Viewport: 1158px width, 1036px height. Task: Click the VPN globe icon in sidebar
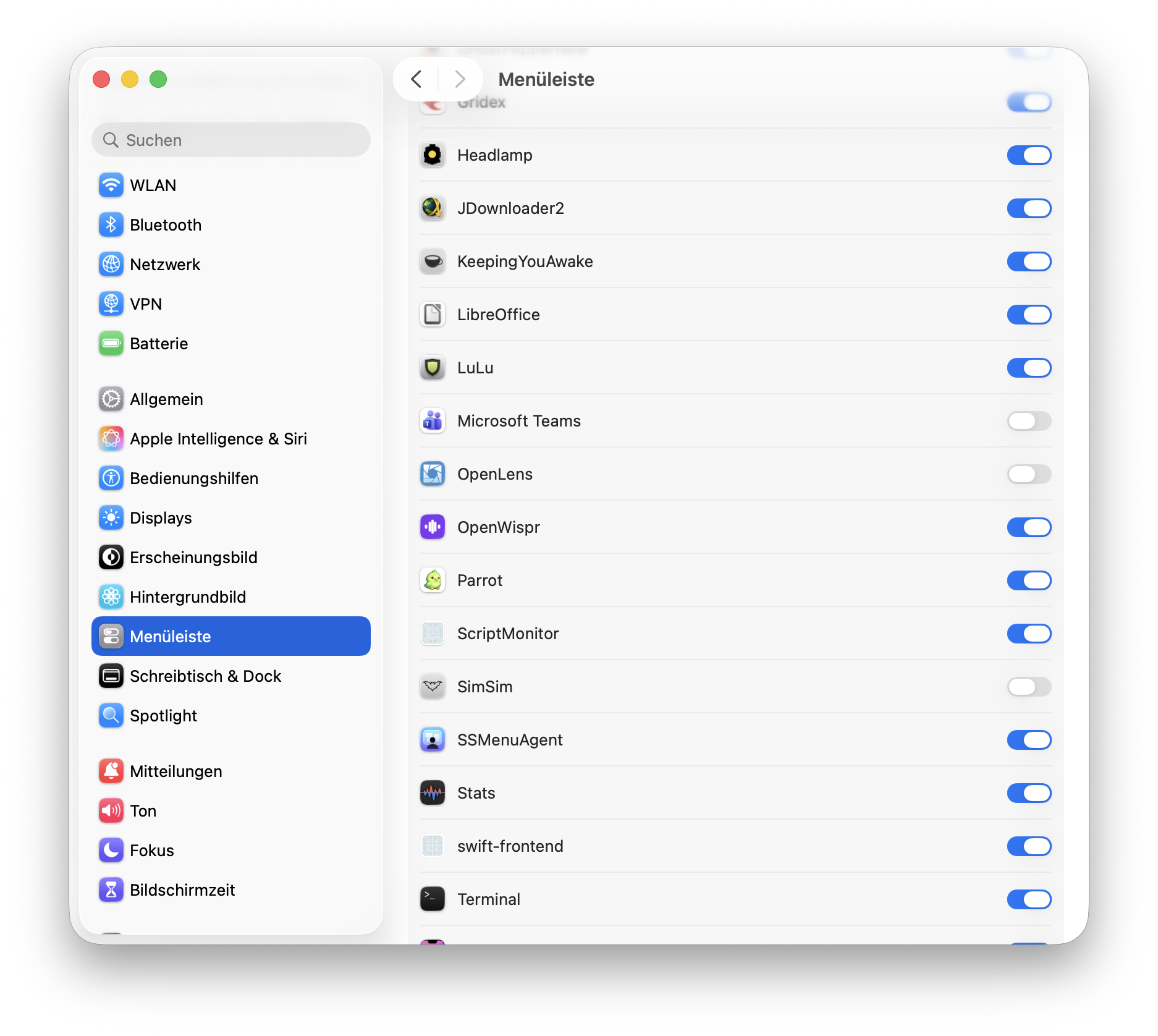(111, 304)
